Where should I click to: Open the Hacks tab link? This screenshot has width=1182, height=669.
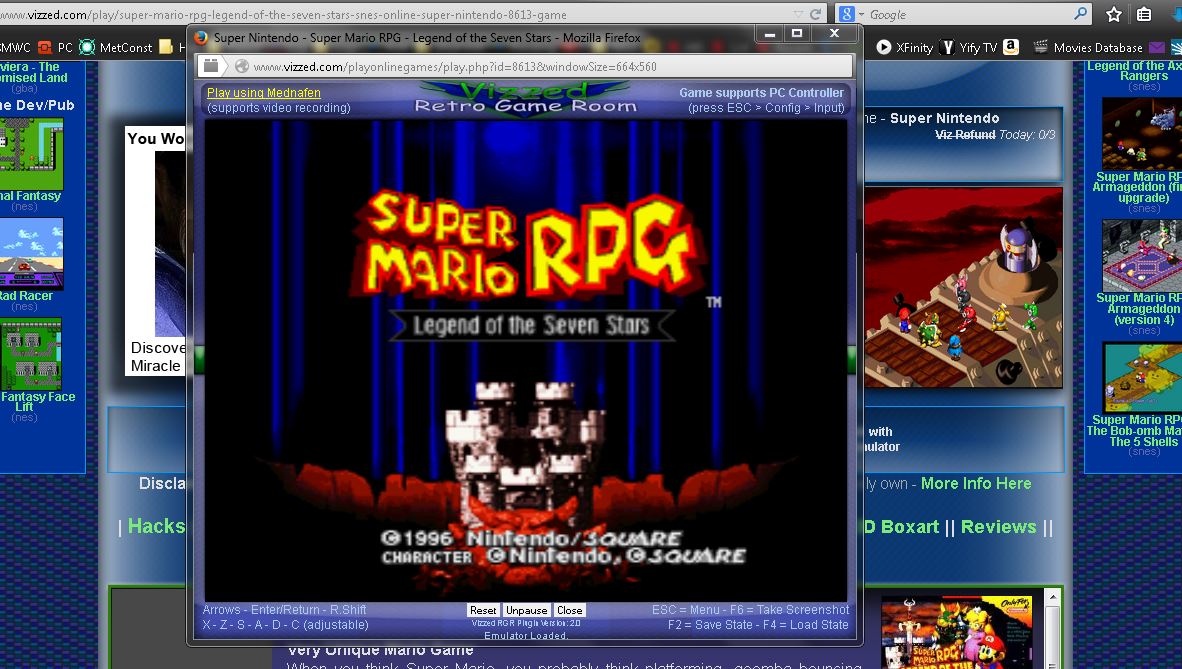coord(156,526)
